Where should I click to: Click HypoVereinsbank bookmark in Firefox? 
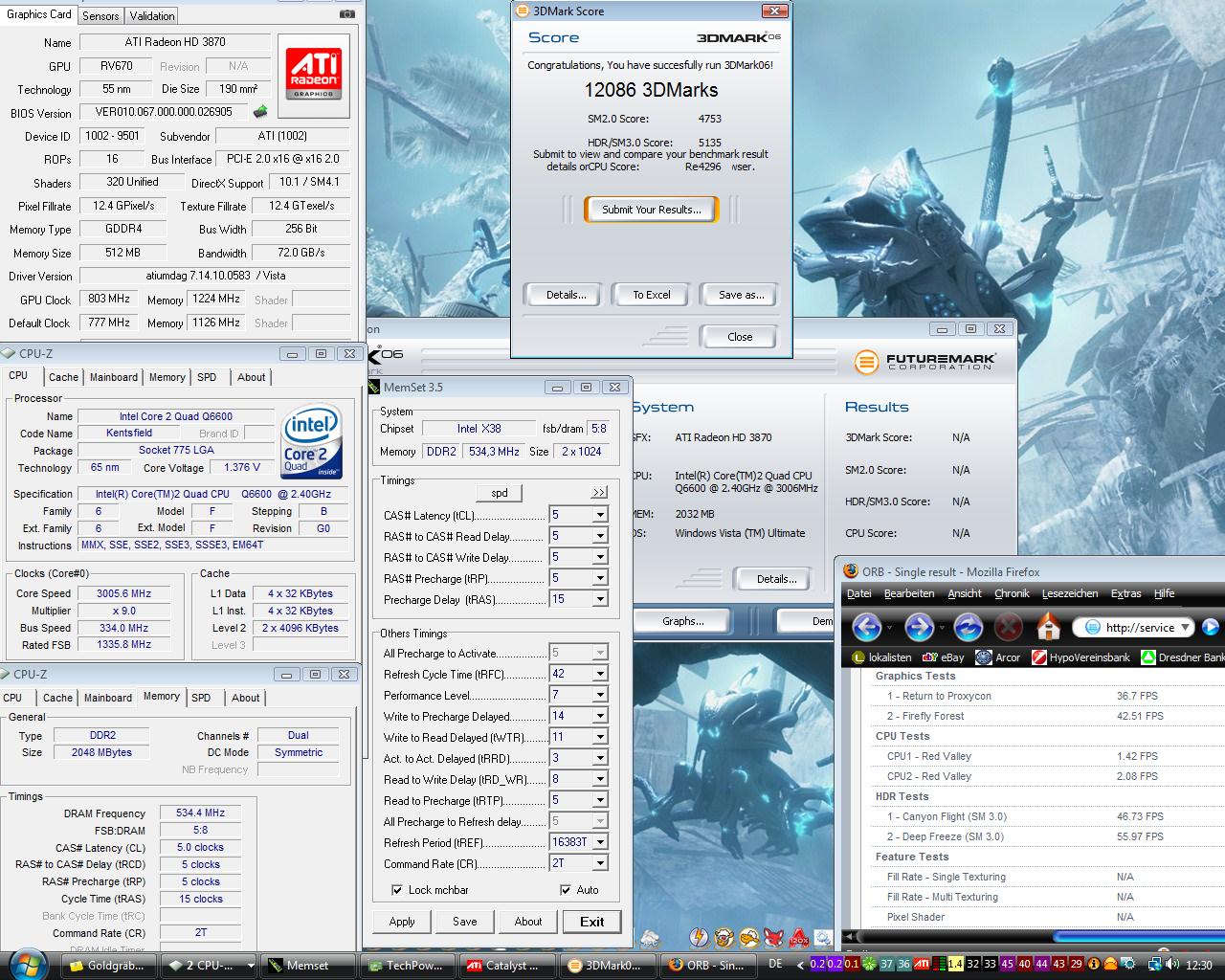tap(1080, 657)
